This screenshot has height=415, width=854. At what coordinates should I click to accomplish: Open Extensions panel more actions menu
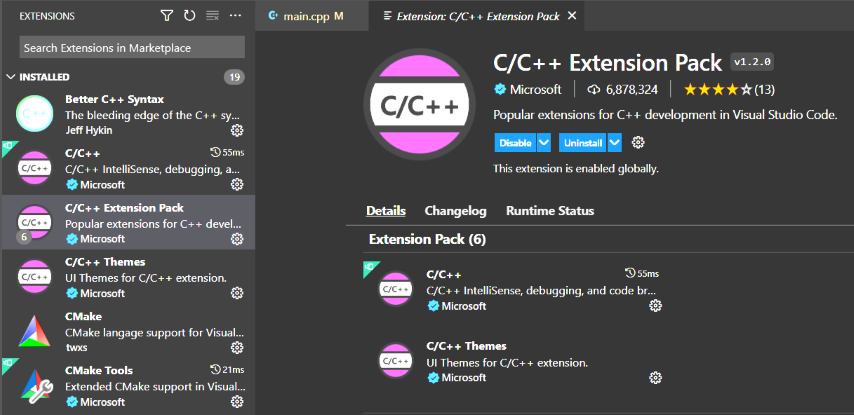click(235, 16)
